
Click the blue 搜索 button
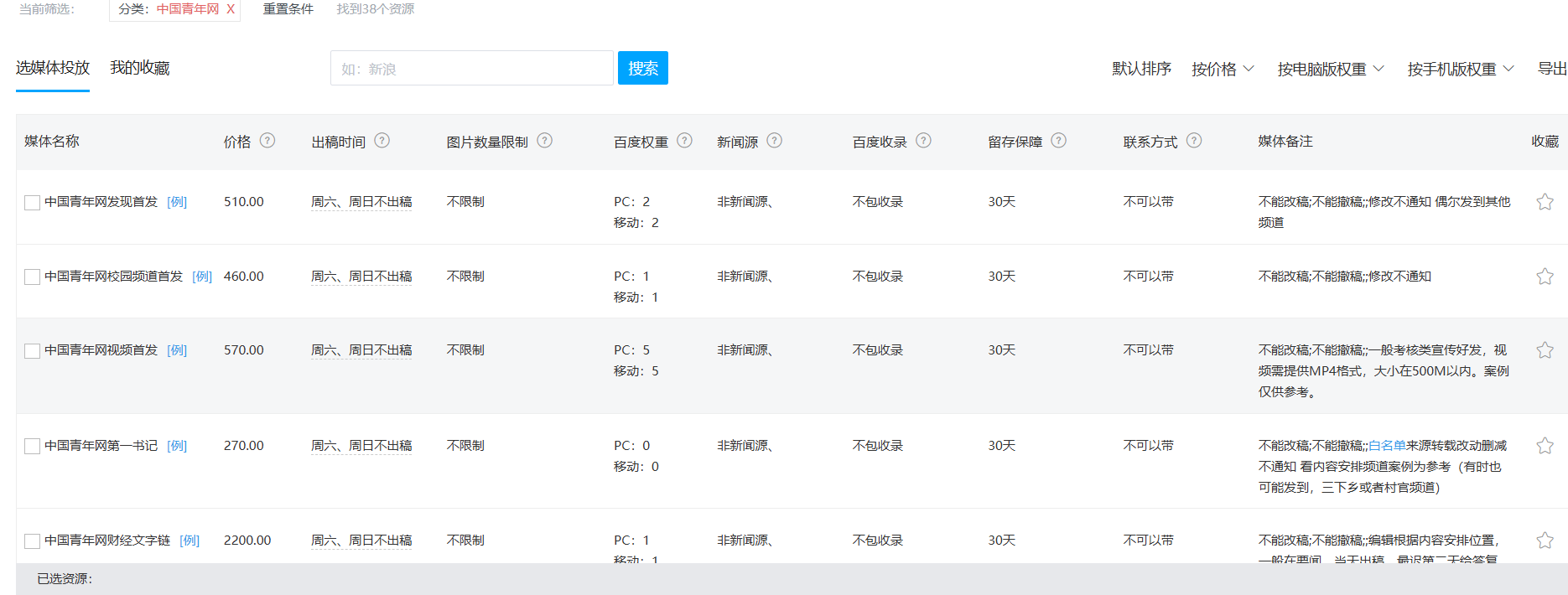point(642,68)
